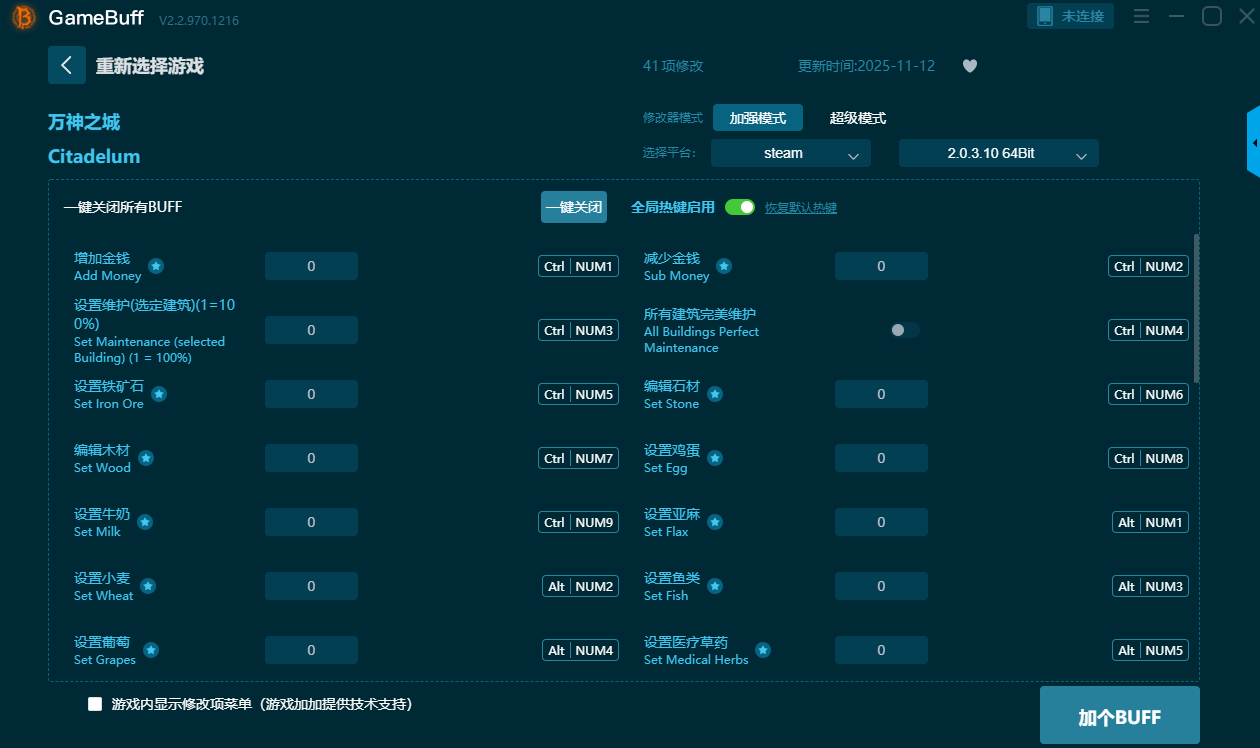Switch to 超级模式 mode tab

click(857, 118)
